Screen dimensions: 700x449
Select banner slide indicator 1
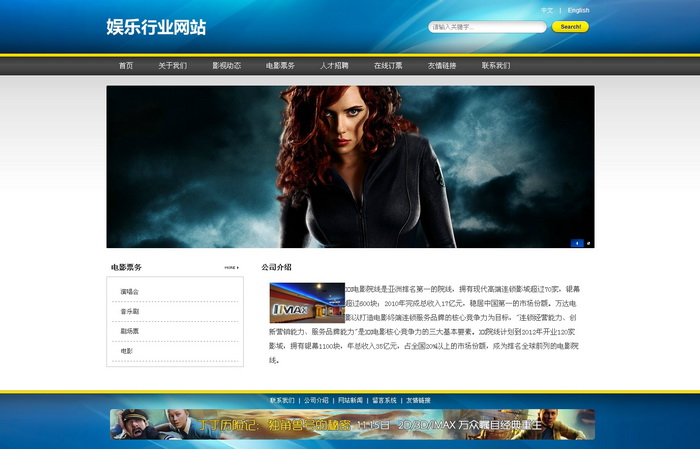(x=577, y=243)
